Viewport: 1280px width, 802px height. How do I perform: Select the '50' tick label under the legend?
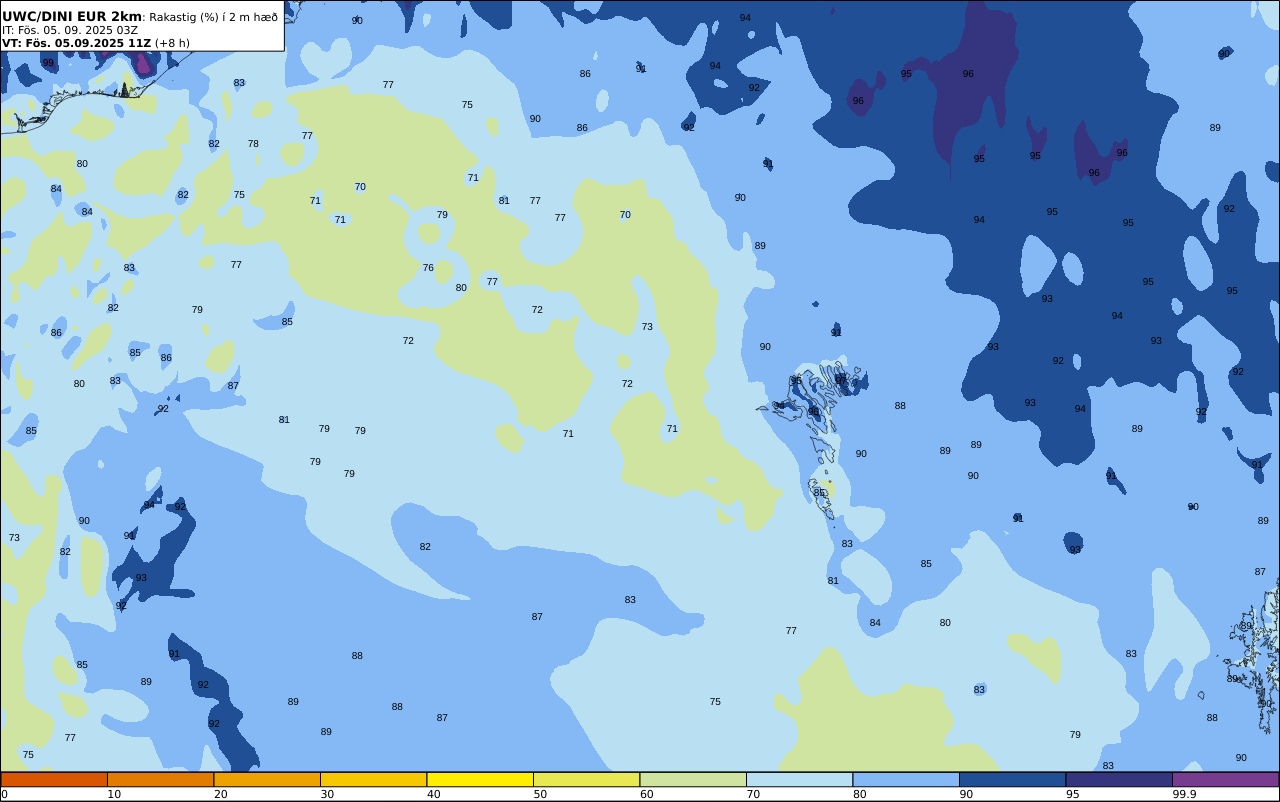point(540,794)
